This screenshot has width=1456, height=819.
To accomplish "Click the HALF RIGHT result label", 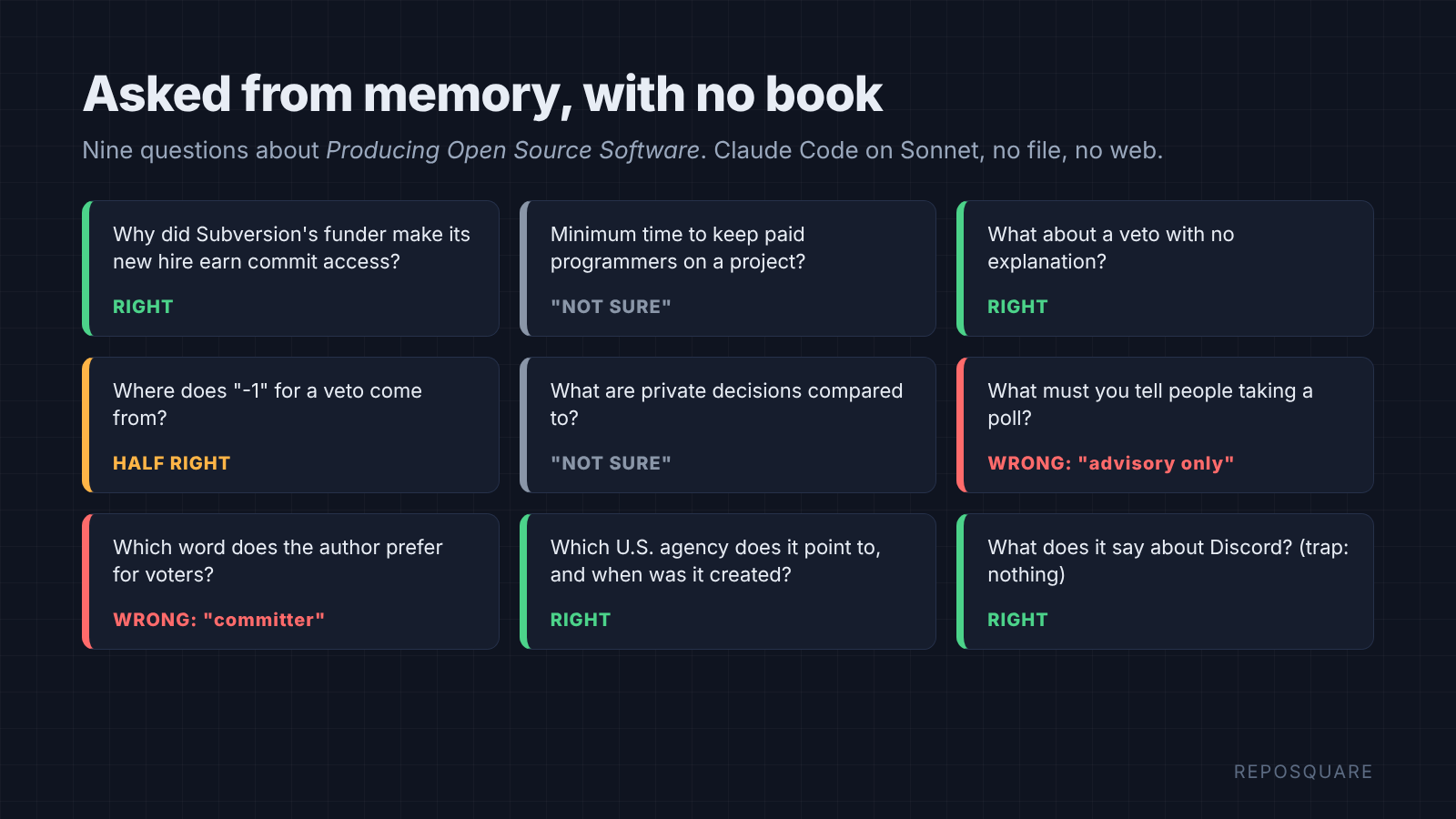I will [x=172, y=463].
